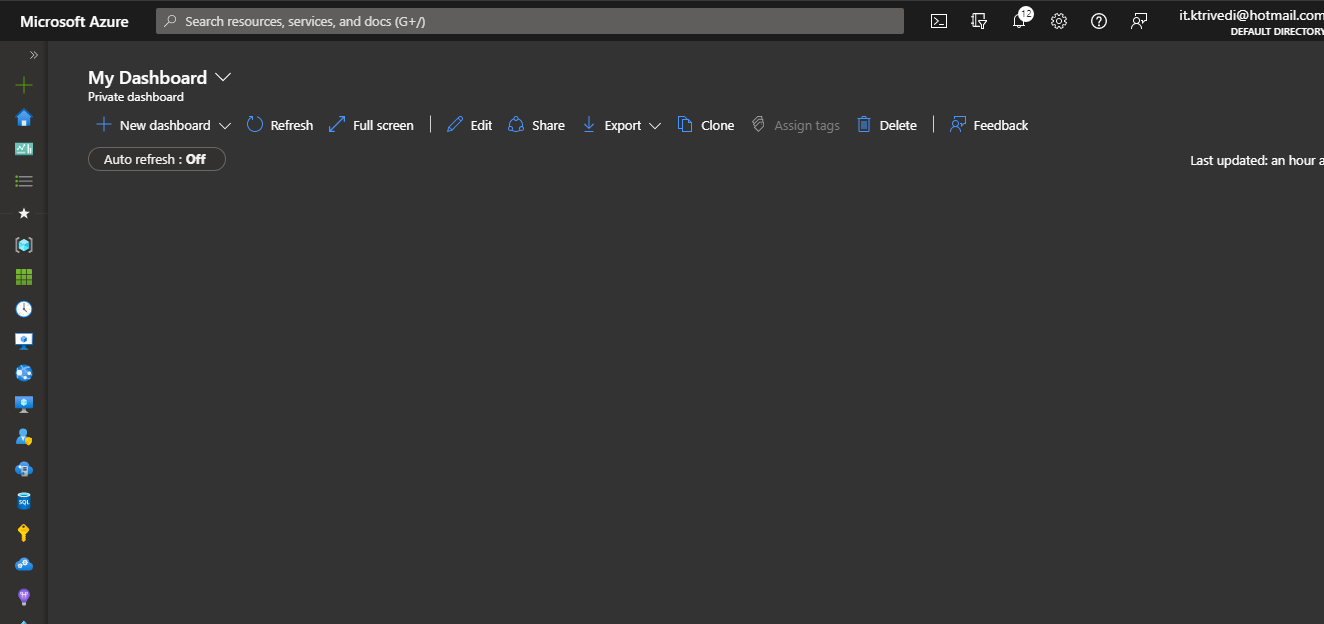Click the green plus Create a resource icon
Image resolution: width=1324 pixels, height=624 pixels.
coord(24,86)
